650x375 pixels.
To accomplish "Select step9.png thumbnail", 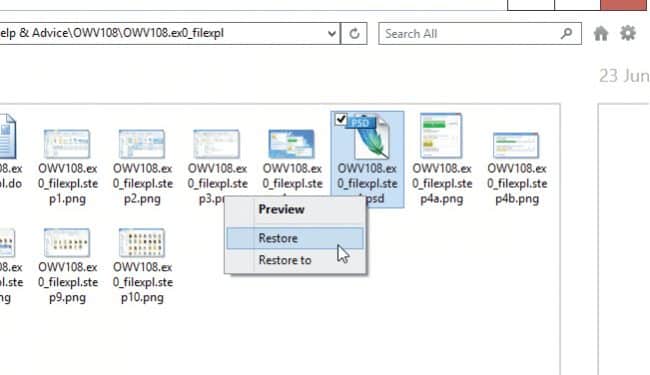I will (x=67, y=242).
